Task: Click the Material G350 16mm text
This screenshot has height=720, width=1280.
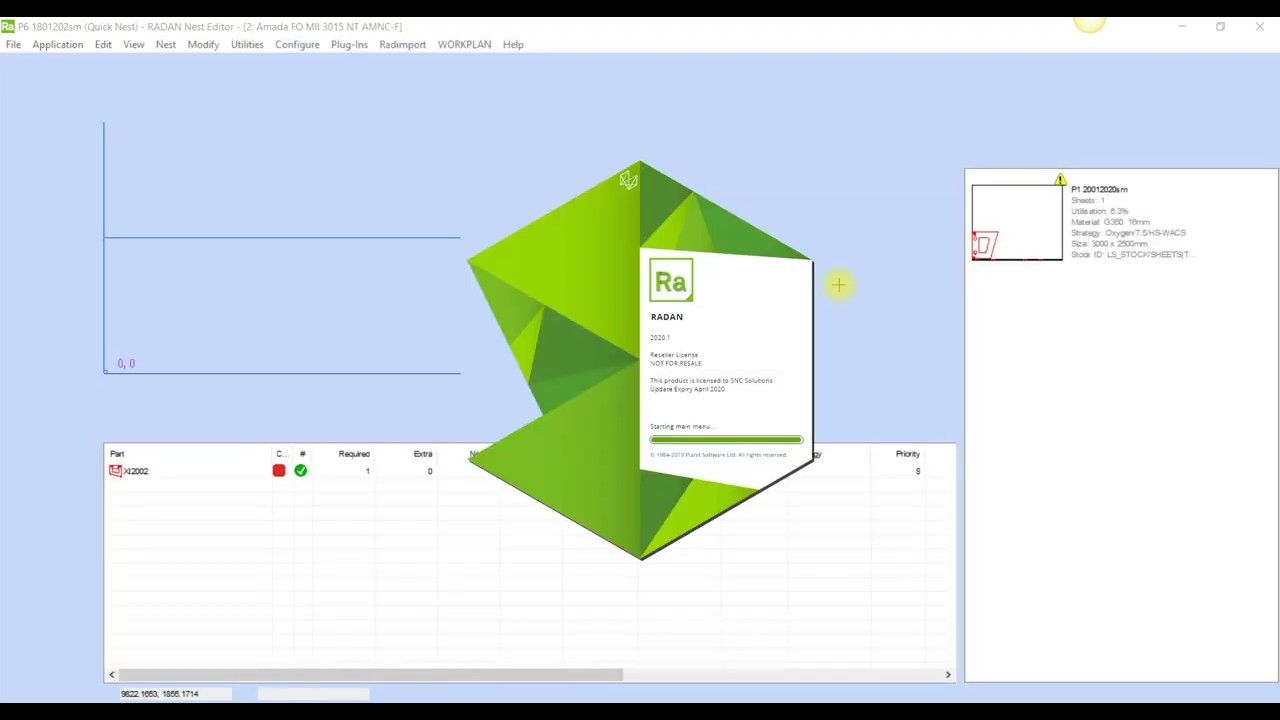Action: [1110, 222]
